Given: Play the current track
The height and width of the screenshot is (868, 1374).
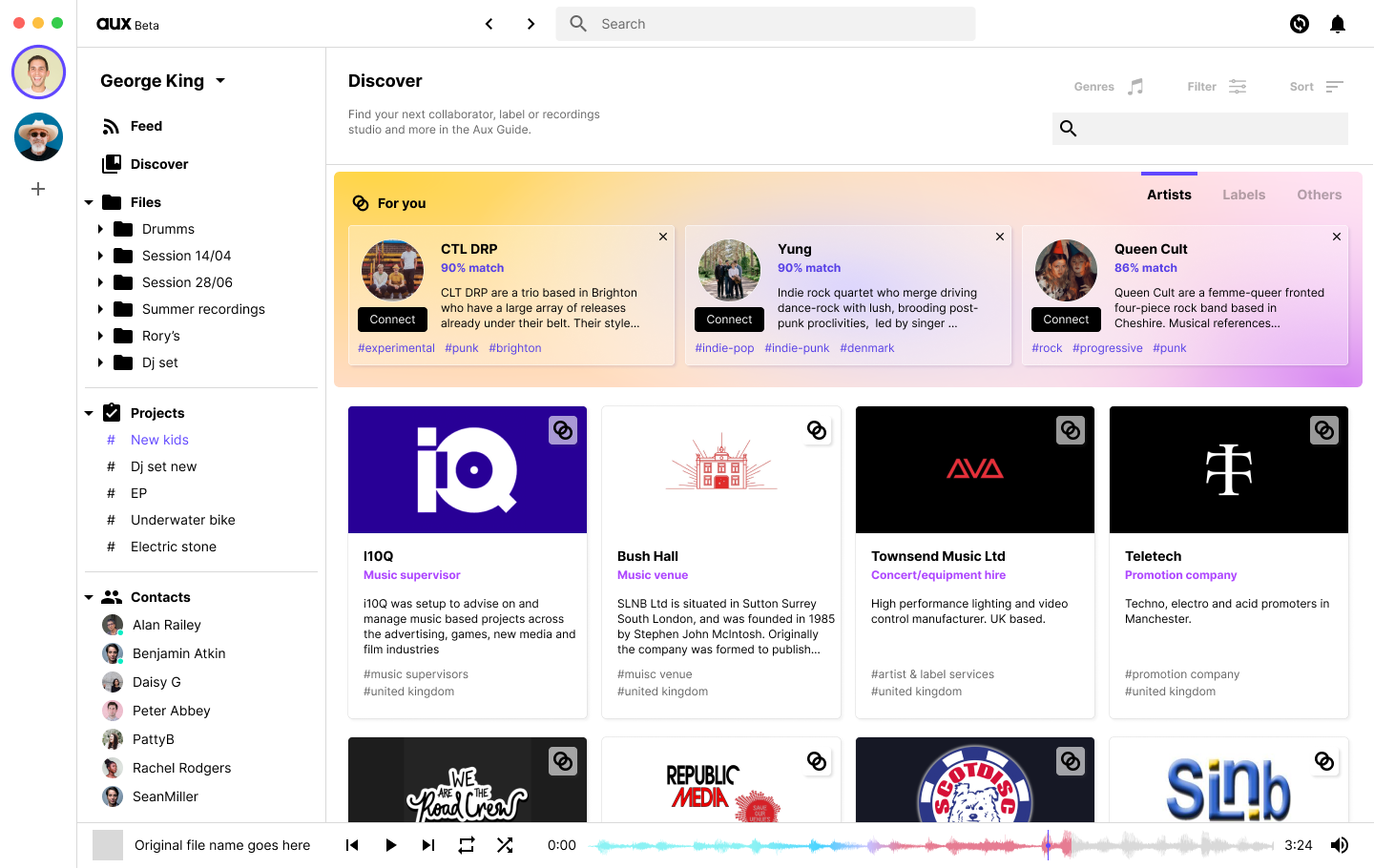Looking at the screenshot, I should pos(390,845).
